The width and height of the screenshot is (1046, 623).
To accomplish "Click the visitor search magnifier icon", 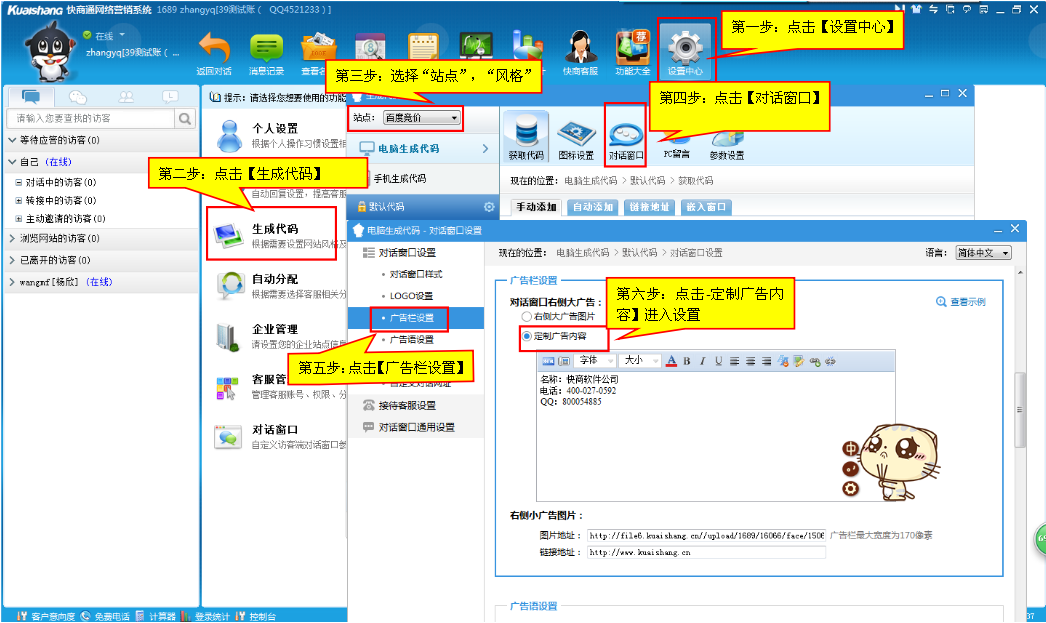I will [185, 119].
